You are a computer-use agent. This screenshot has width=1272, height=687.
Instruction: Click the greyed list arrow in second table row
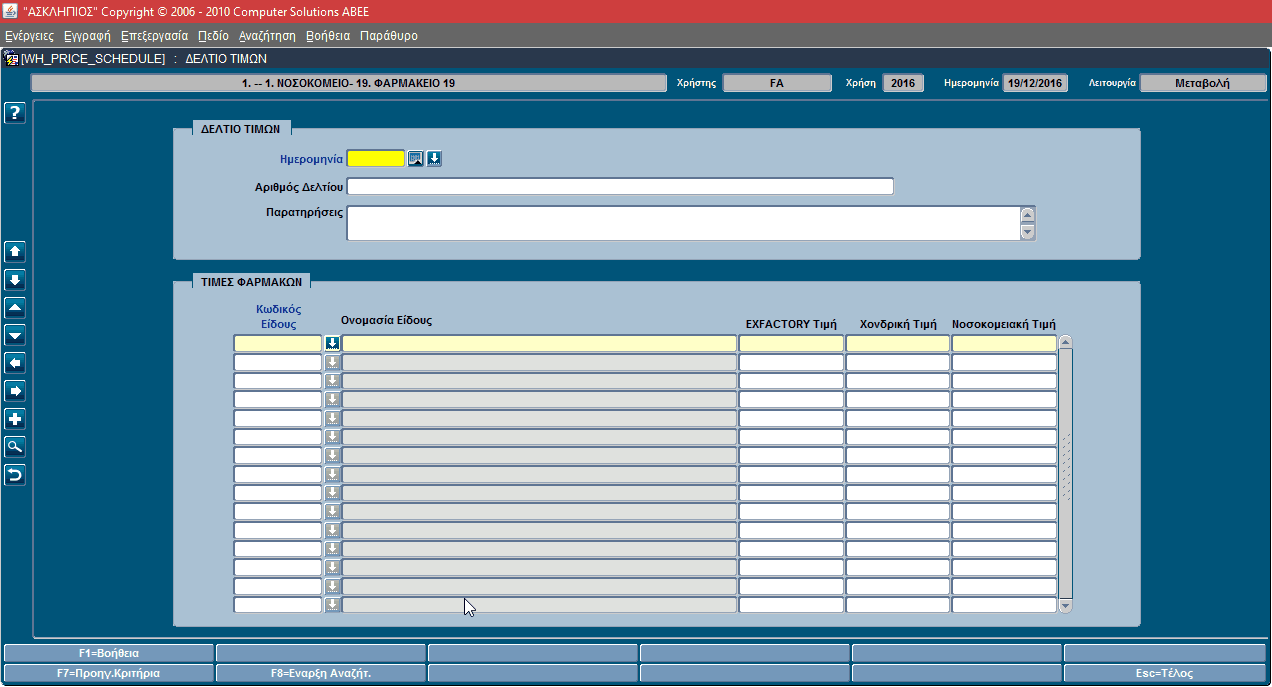pos(332,362)
